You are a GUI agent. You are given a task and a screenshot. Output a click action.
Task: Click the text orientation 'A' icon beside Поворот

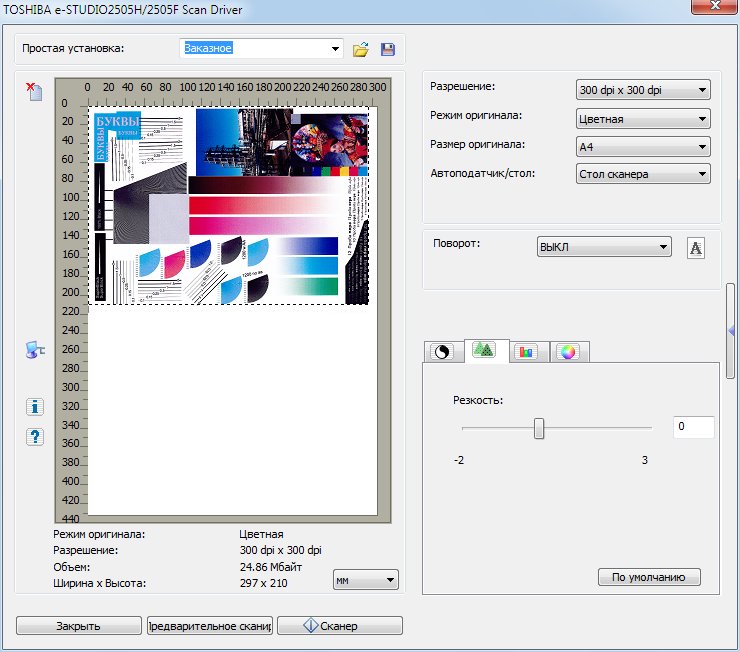(x=696, y=248)
